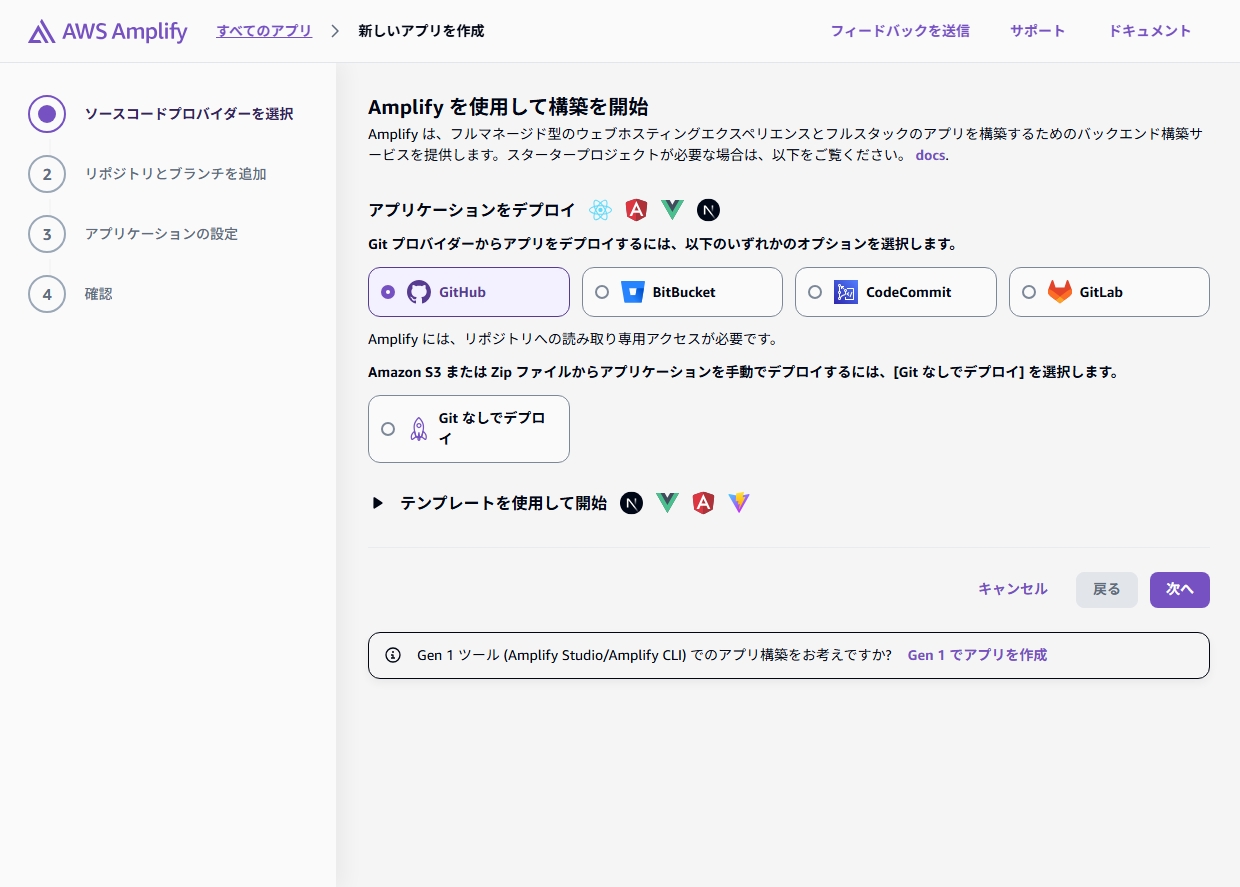Viewport: 1240px width, 887px height.
Task: Click the info icon in the Gen 1 banner
Action: pyautogui.click(x=393, y=655)
